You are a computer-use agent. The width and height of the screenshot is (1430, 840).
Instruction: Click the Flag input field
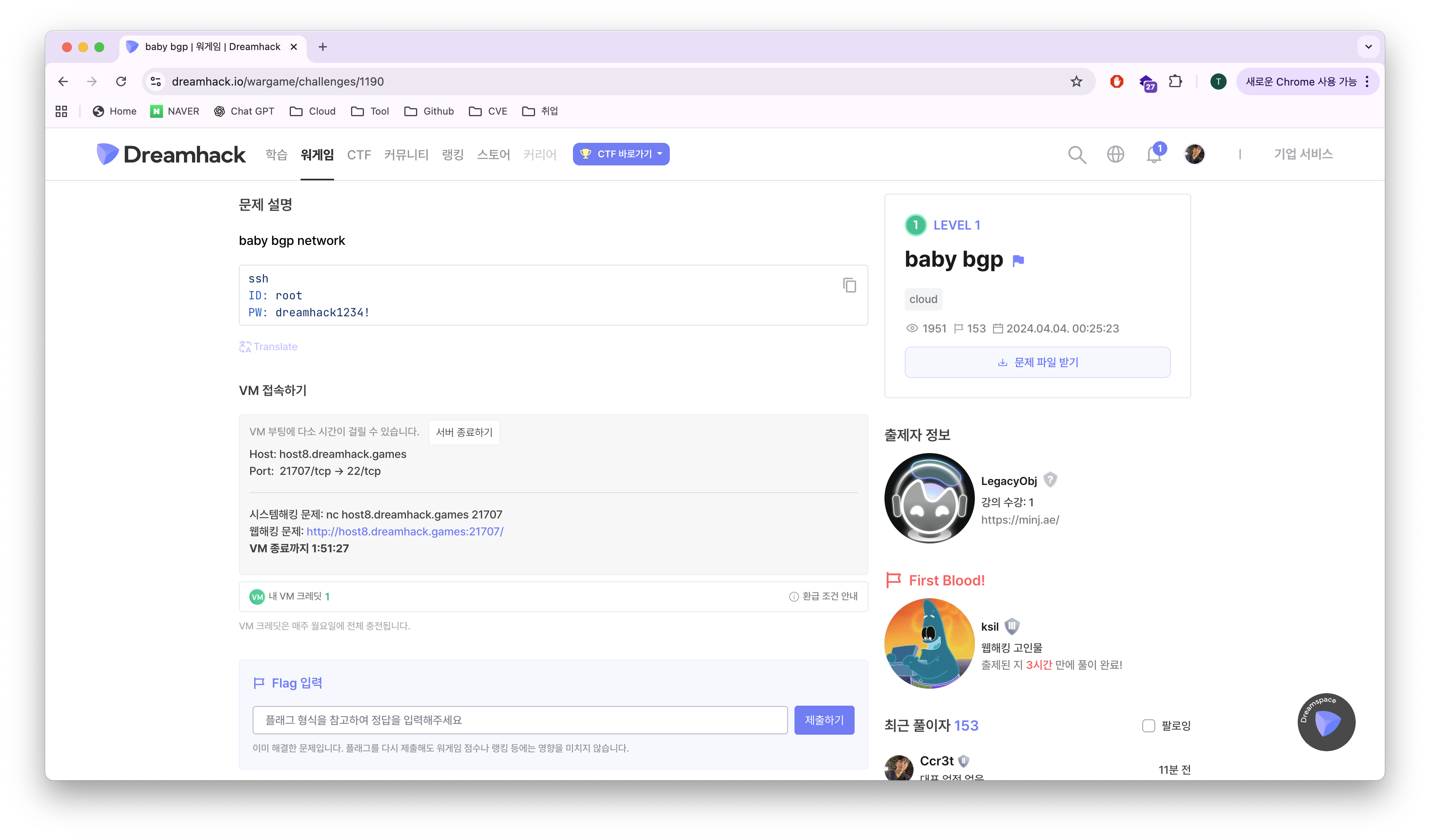coord(520,720)
